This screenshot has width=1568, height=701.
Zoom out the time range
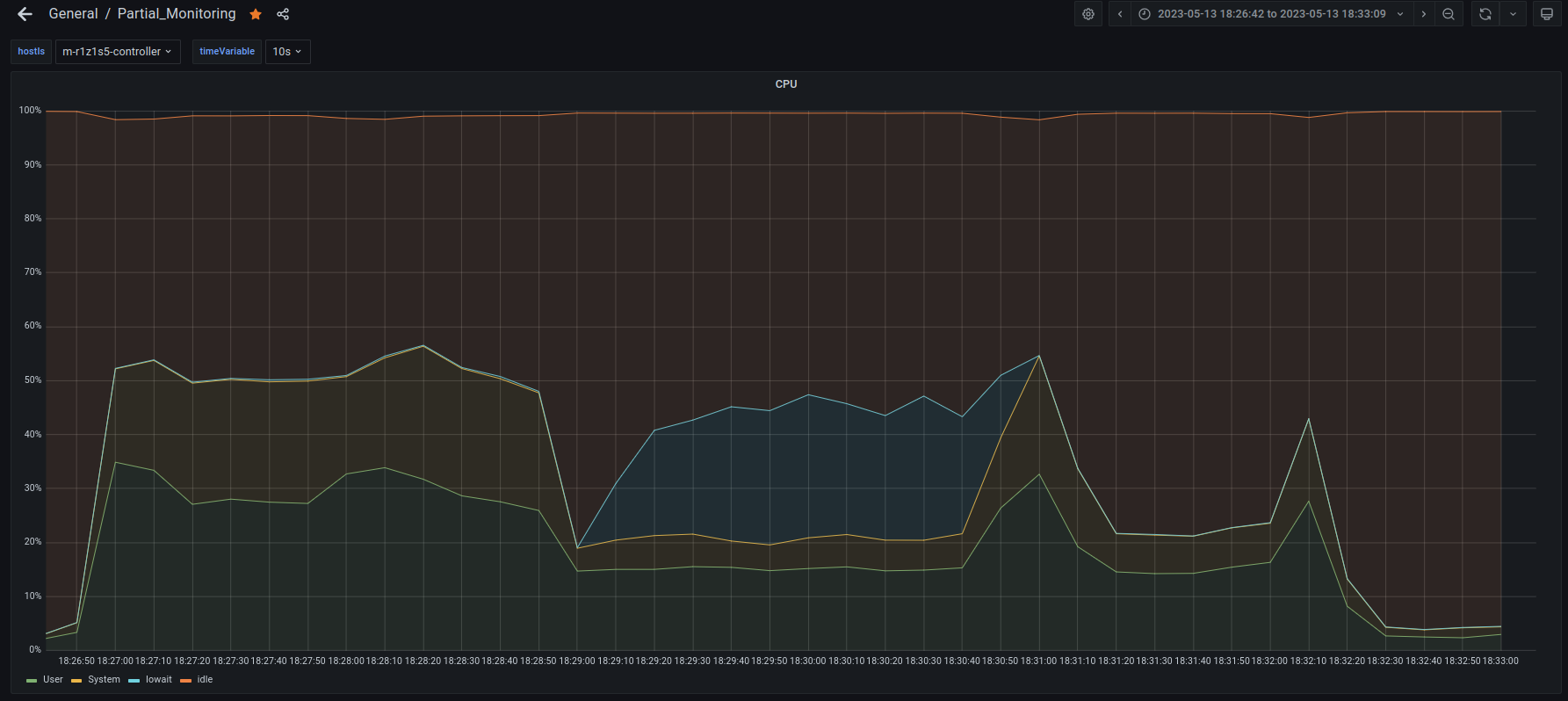coord(1449,14)
